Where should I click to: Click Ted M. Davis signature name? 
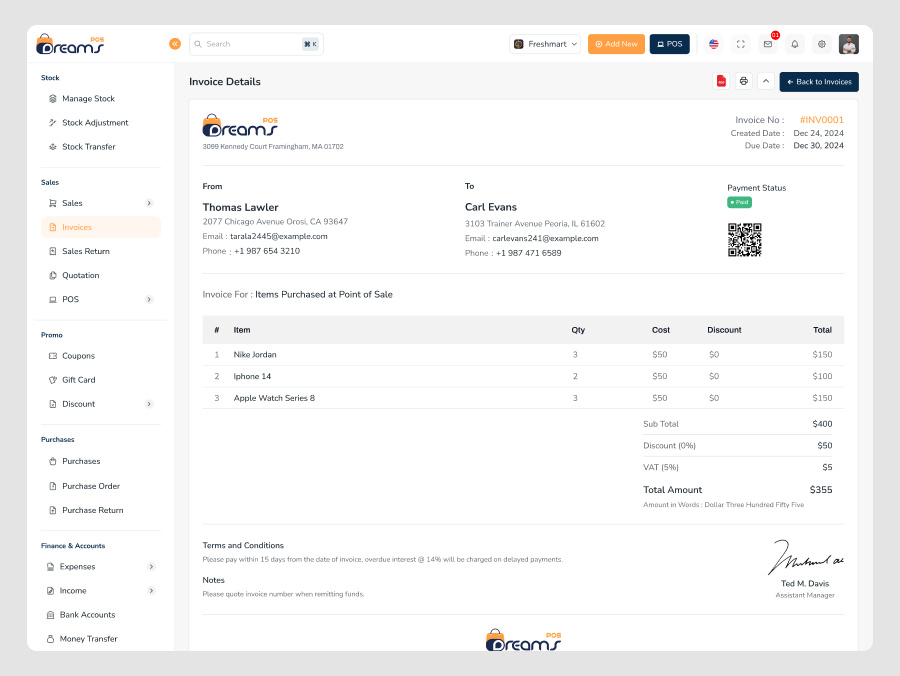coord(805,584)
